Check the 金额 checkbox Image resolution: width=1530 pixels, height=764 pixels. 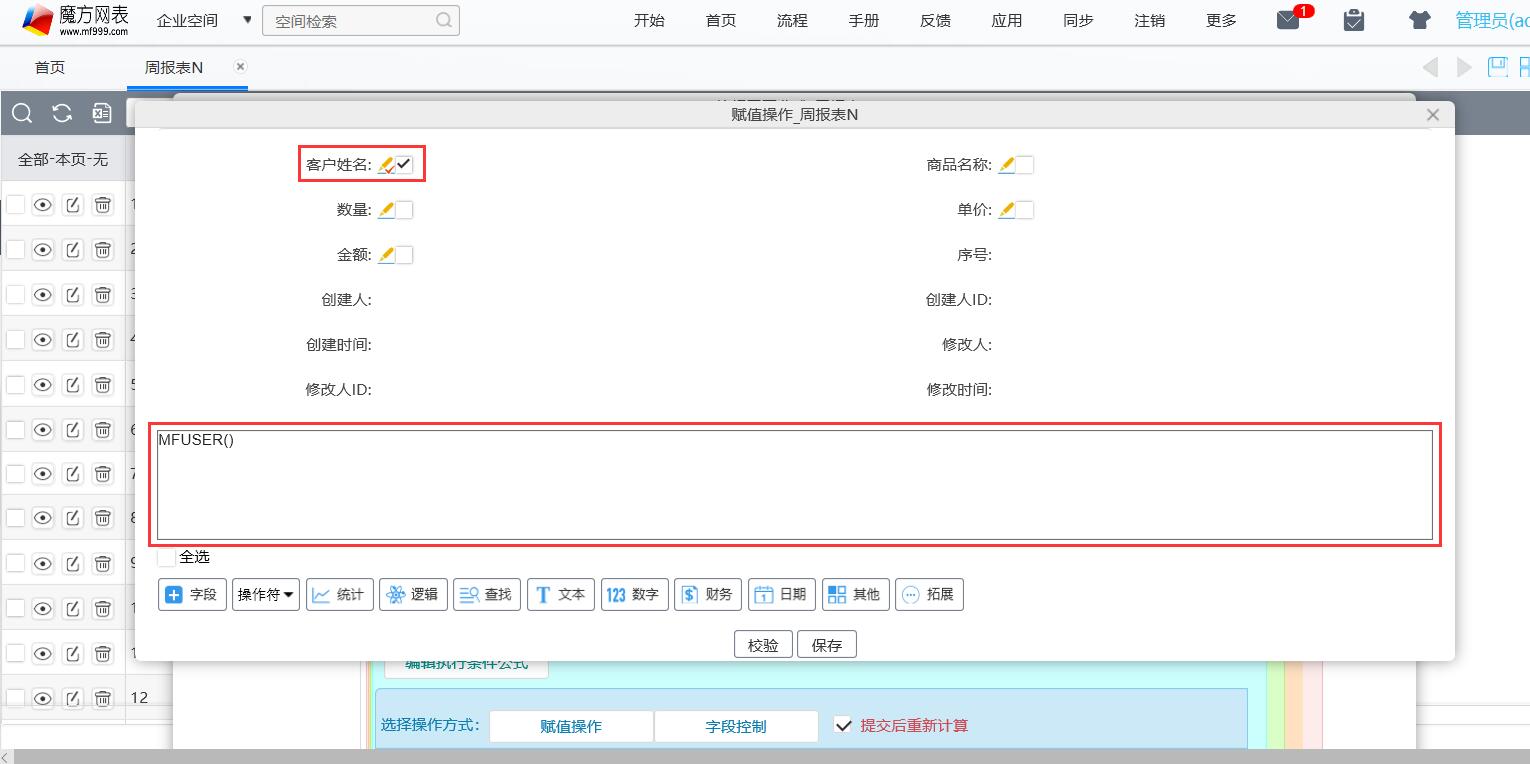tap(404, 255)
